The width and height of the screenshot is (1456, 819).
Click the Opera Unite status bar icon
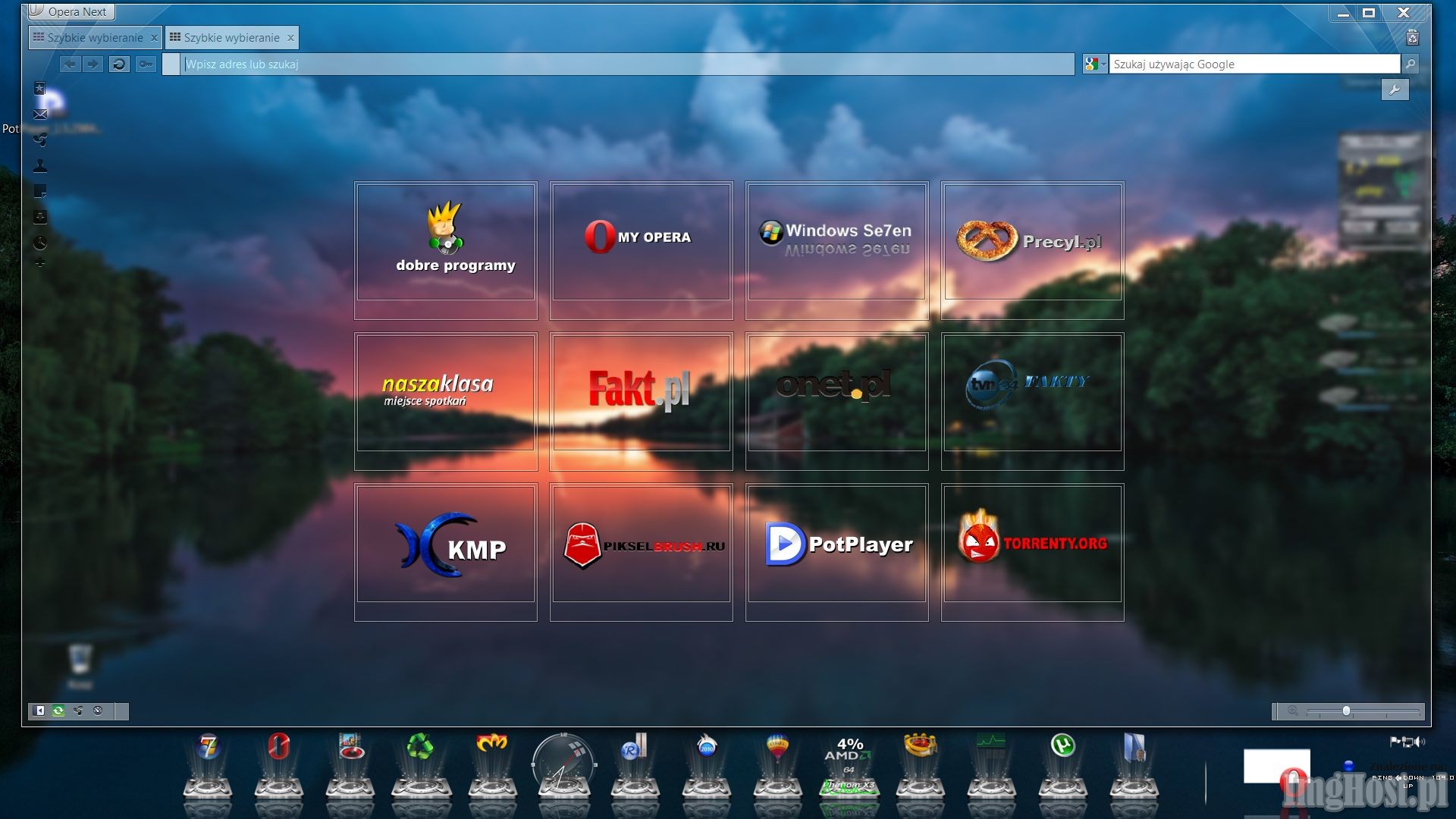coord(78,711)
